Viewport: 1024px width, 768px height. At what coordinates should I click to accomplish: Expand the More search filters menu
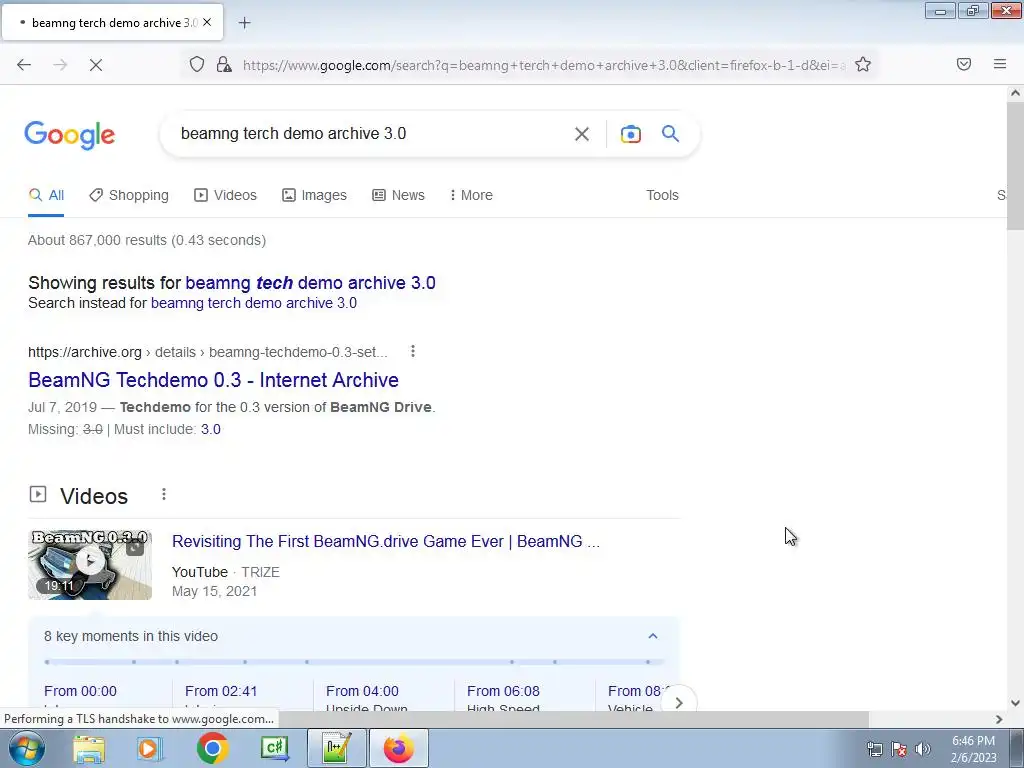pos(471,195)
